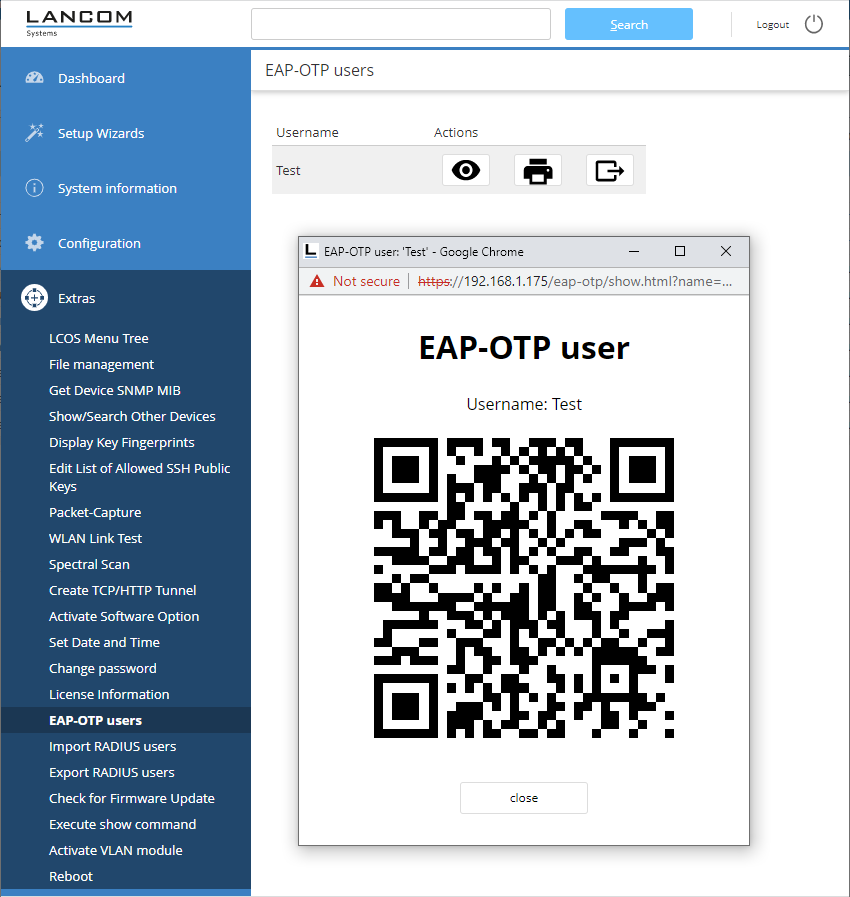The height and width of the screenshot is (897, 850).
Task: Click the close button under QR code
Action: pyautogui.click(x=523, y=798)
